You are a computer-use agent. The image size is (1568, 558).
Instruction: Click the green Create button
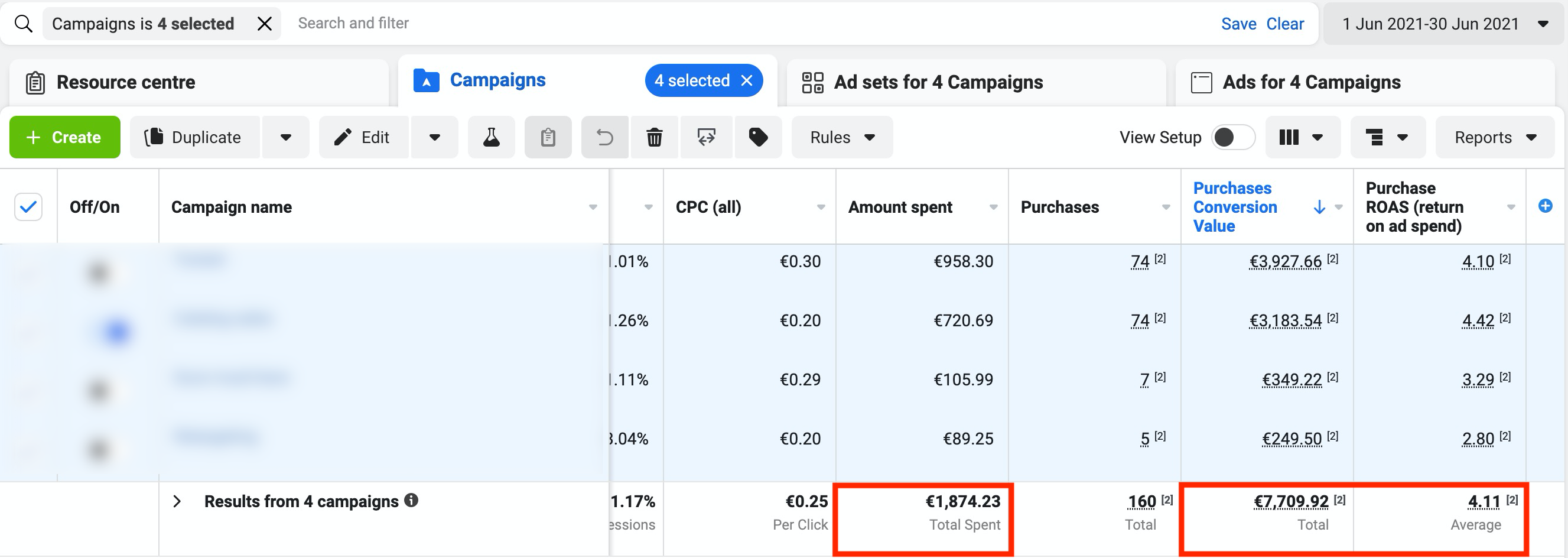(x=64, y=138)
